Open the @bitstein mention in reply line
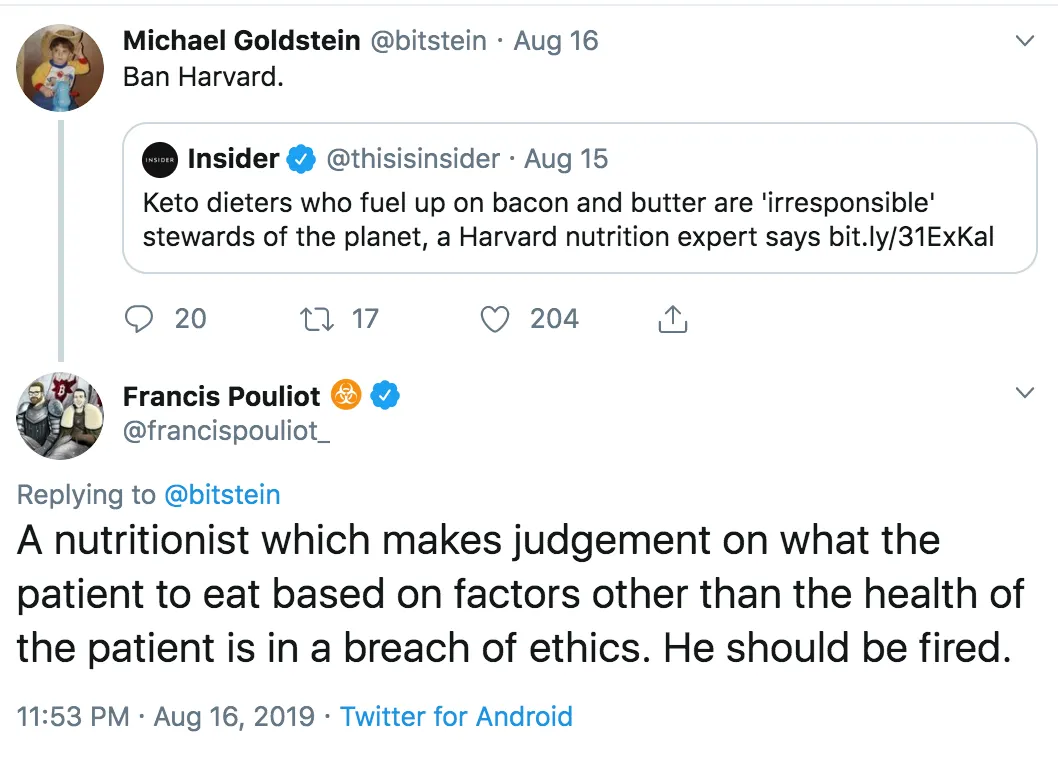Screen dimensions: 1058x760 coord(222,494)
